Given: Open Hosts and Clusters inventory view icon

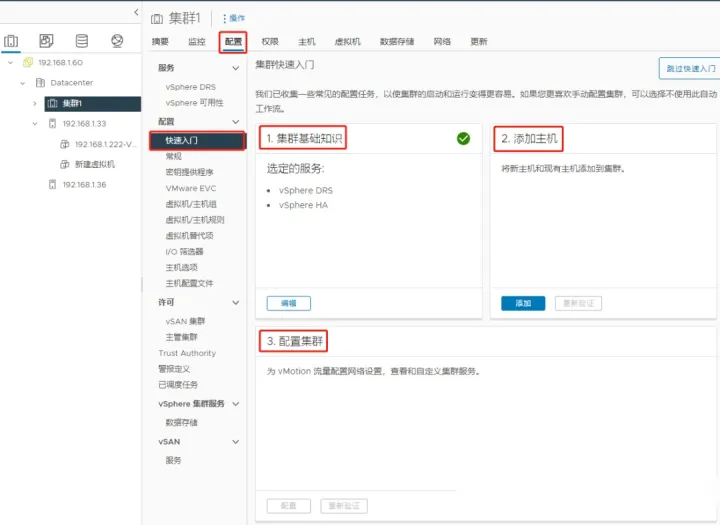Looking at the screenshot, I should coord(11,41).
